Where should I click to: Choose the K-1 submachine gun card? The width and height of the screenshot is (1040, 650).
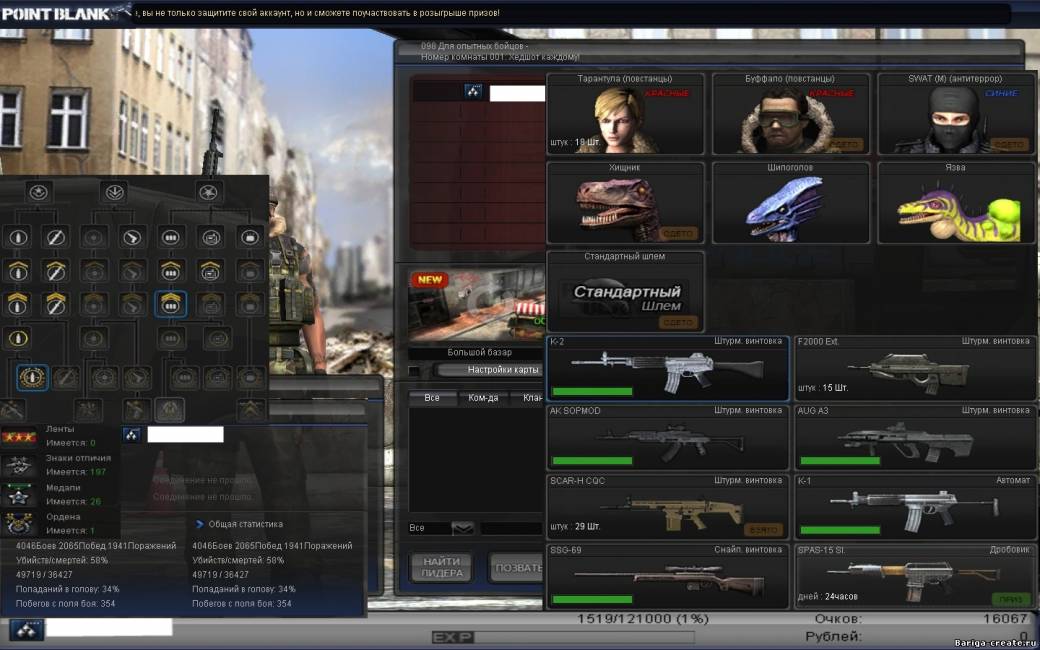pos(915,507)
